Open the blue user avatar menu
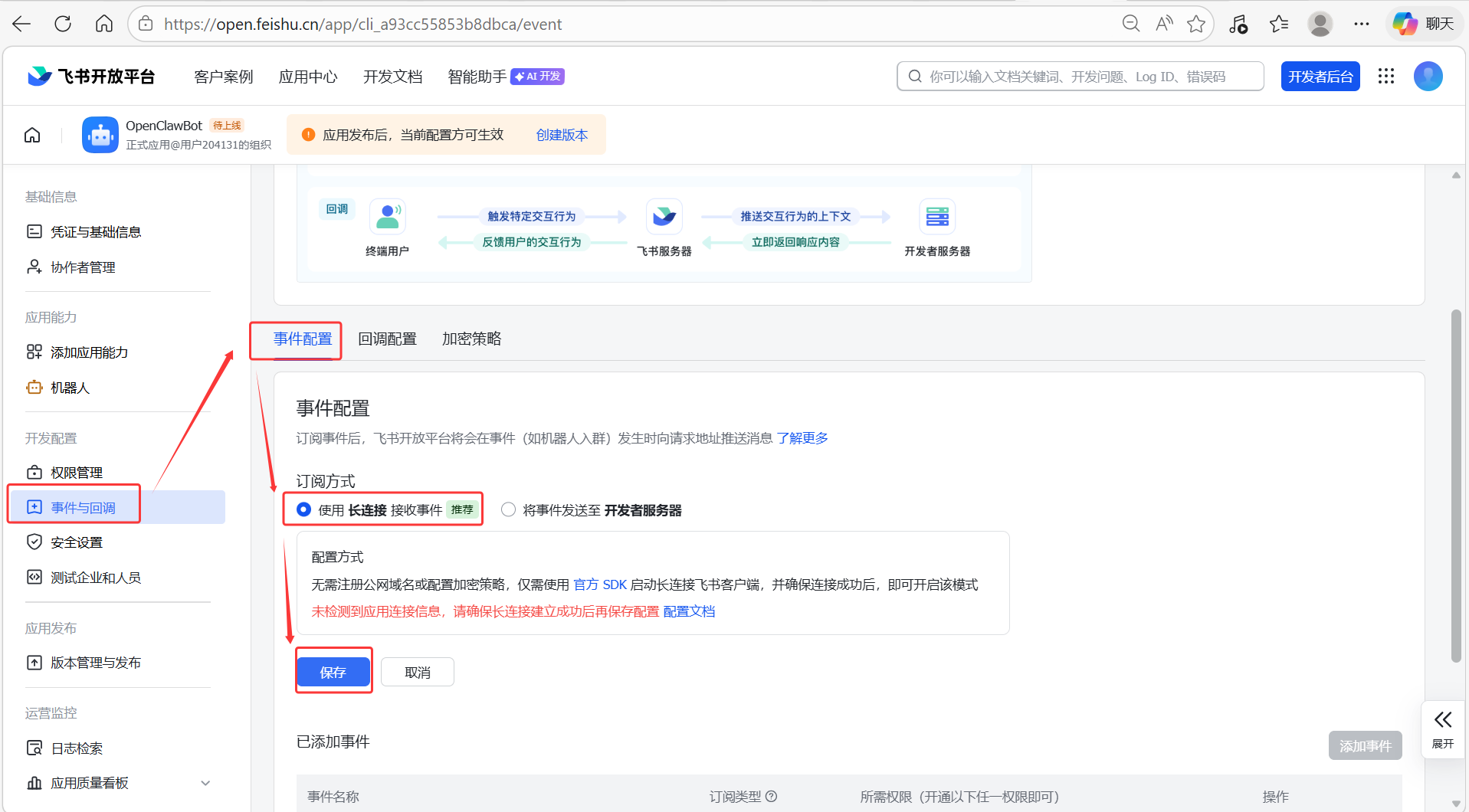Image resolution: width=1469 pixels, height=812 pixels. tap(1428, 76)
